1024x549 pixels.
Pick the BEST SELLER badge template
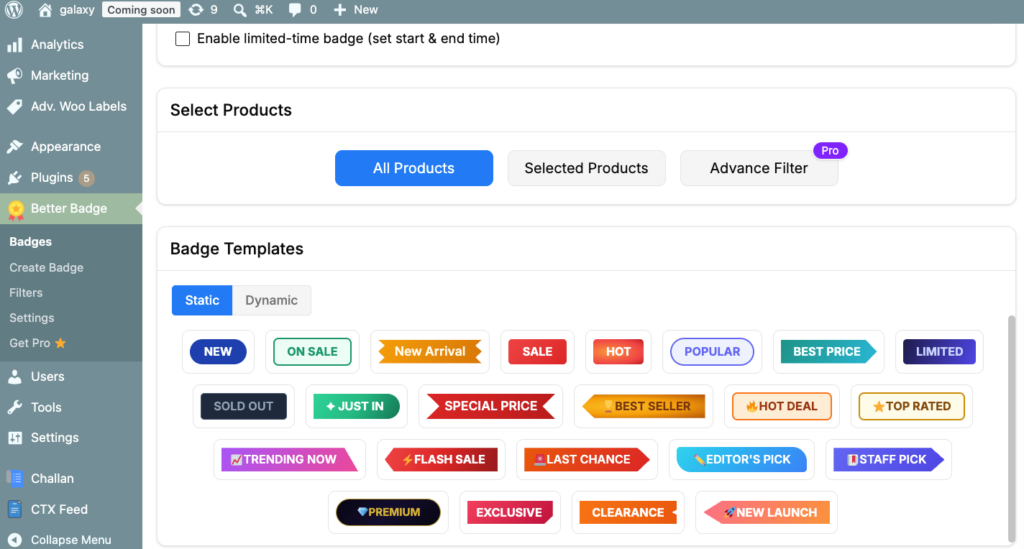point(644,406)
